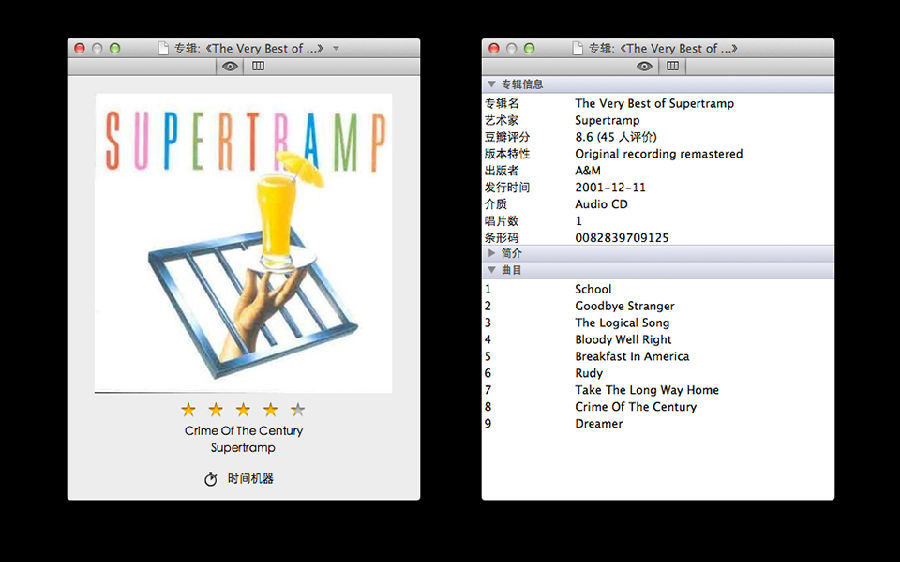Open the title dropdown arrow in left window
The image size is (900, 562).
coord(336,49)
